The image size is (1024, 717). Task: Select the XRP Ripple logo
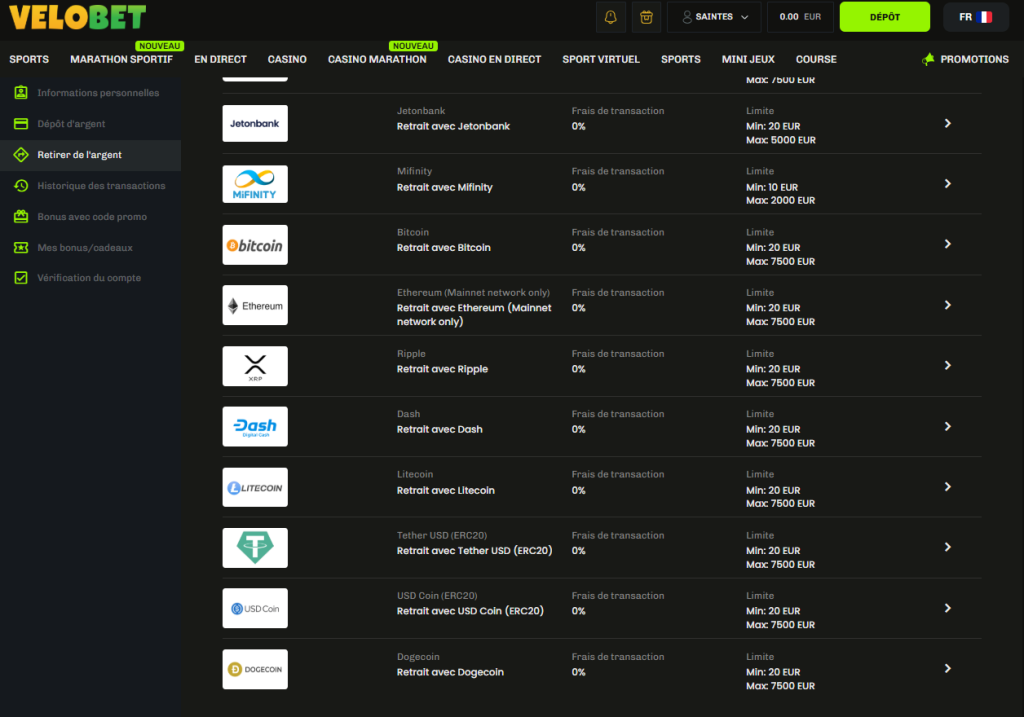[255, 366]
